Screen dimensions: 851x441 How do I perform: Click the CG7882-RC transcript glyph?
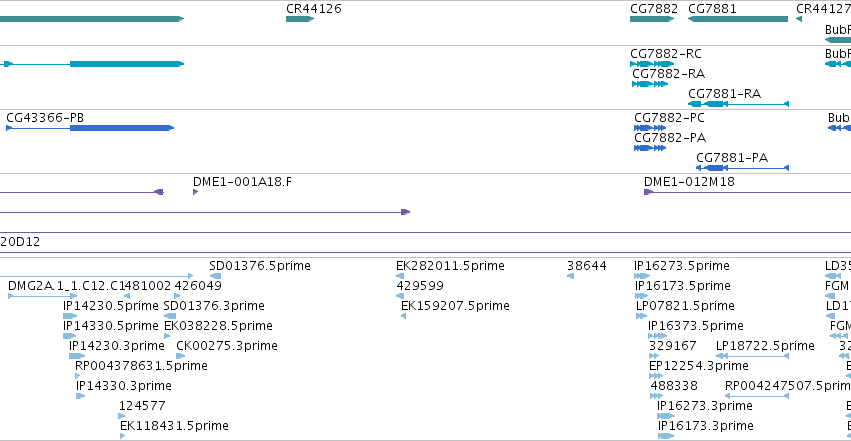652,64
